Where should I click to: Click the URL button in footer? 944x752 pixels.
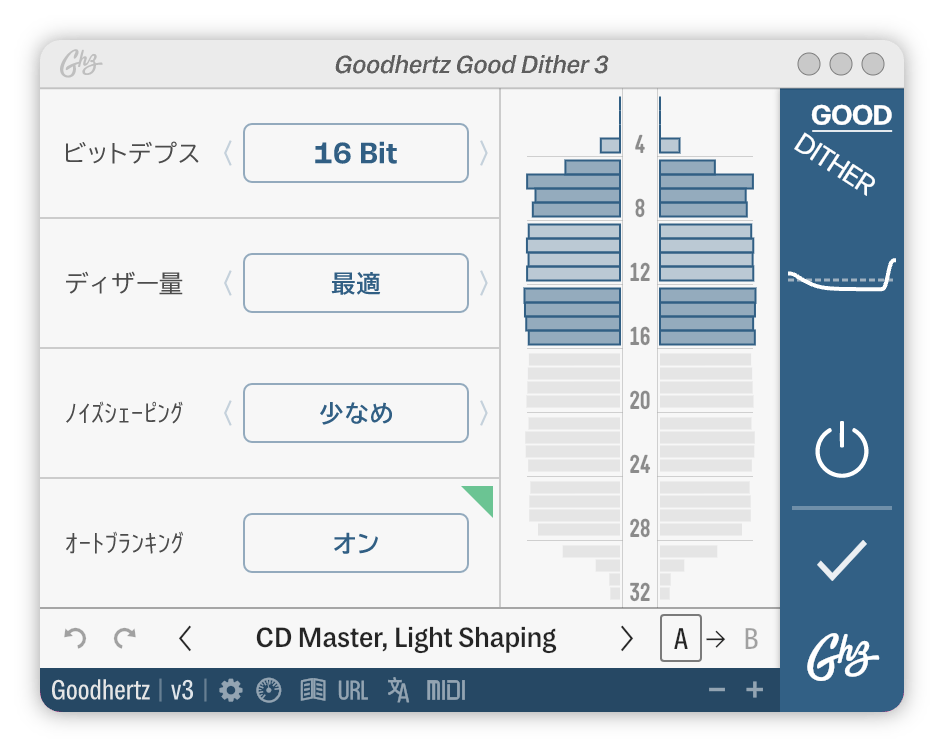pyautogui.click(x=353, y=691)
